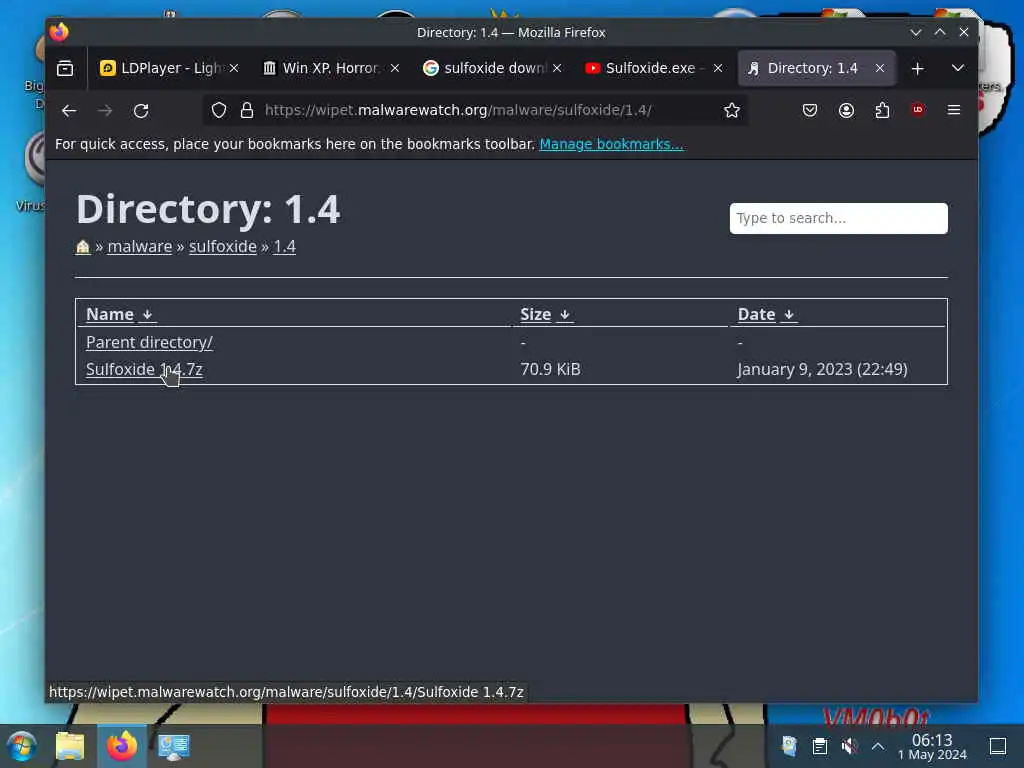Click the Name sort arrow
This screenshot has width=1024, height=768.
click(x=148, y=315)
